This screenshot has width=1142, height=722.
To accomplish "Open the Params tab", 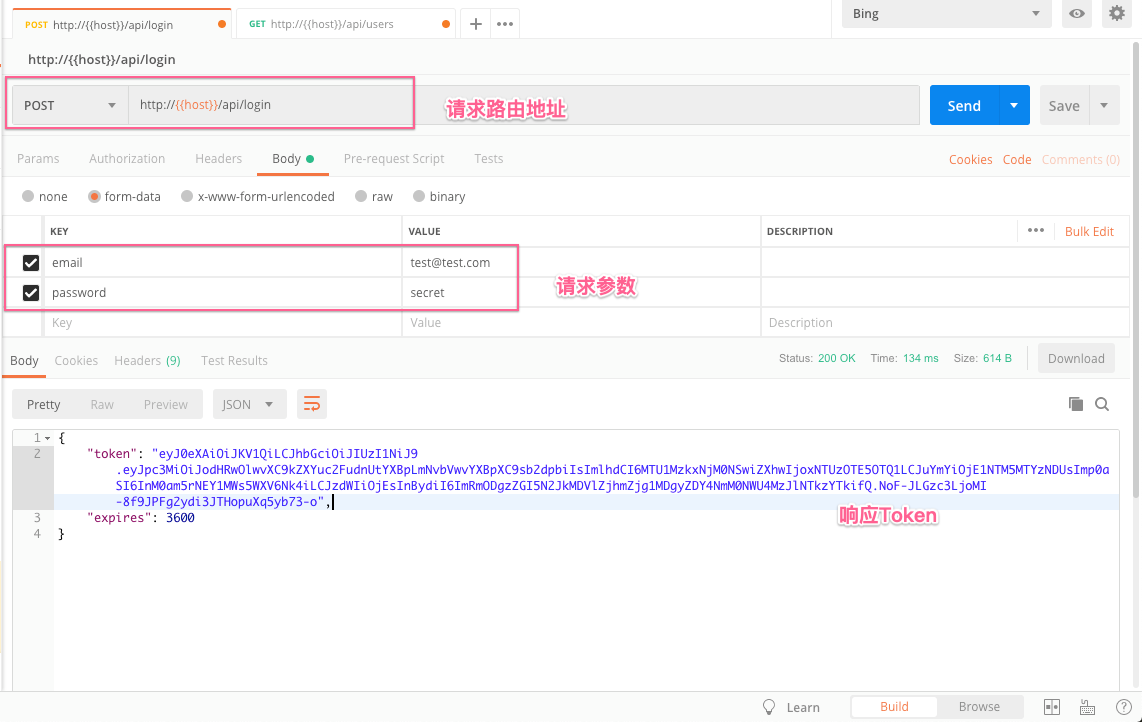I will click(x=38, y=158).
